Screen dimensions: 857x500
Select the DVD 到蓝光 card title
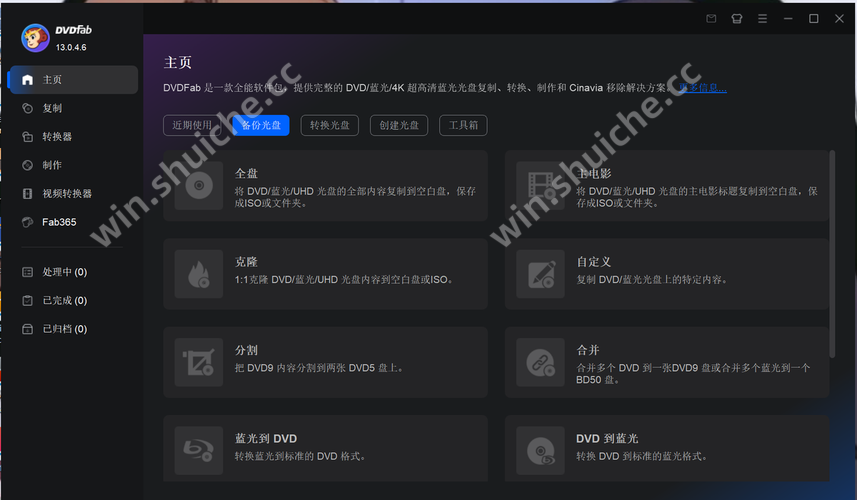point(607,438)
